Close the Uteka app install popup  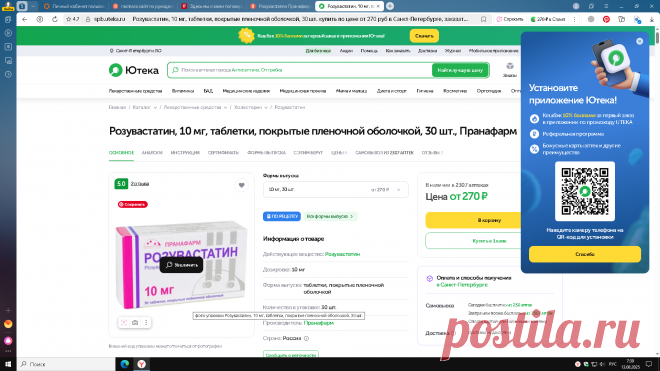[639, 41]
